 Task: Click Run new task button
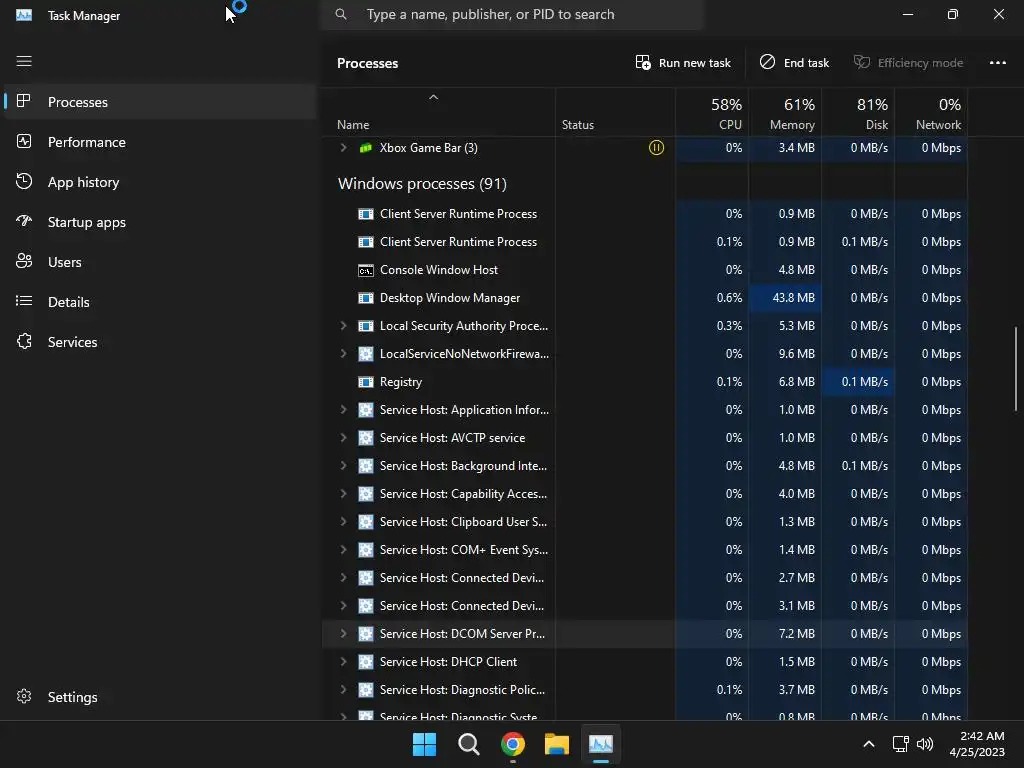[683, 63]
